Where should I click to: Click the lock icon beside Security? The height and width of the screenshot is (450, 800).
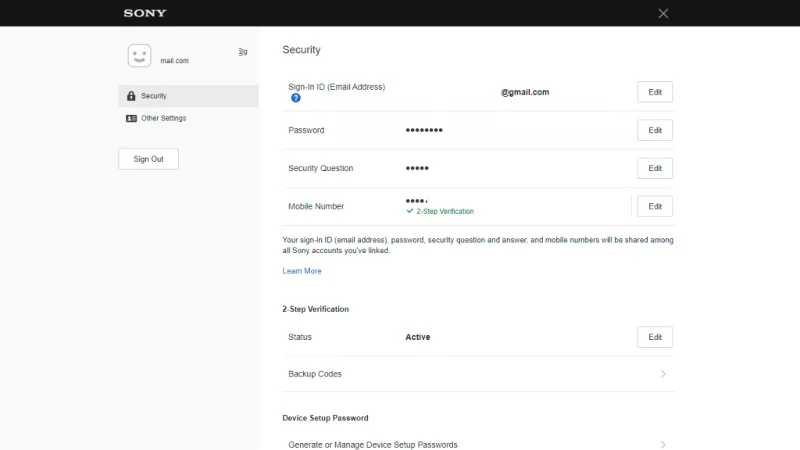tap(131, 96)
